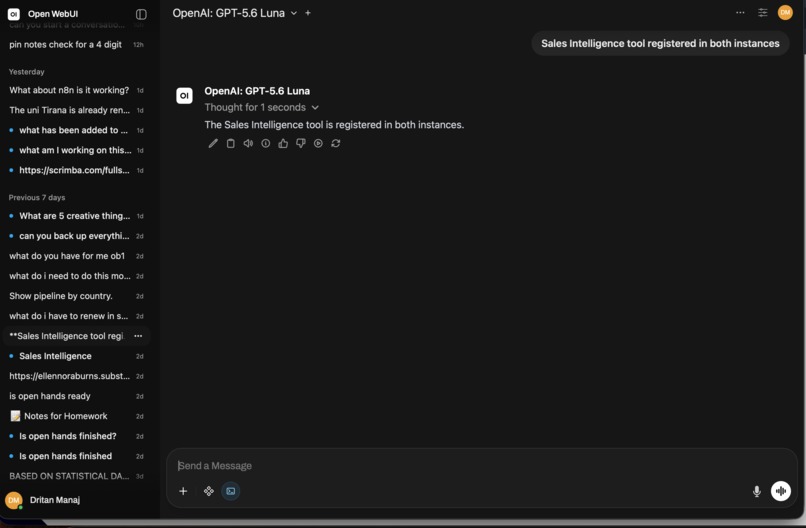Viewport: 806px width, 528px height.
Task: Click the 'Yesterday' section label
Action: (x=27, y=72)
